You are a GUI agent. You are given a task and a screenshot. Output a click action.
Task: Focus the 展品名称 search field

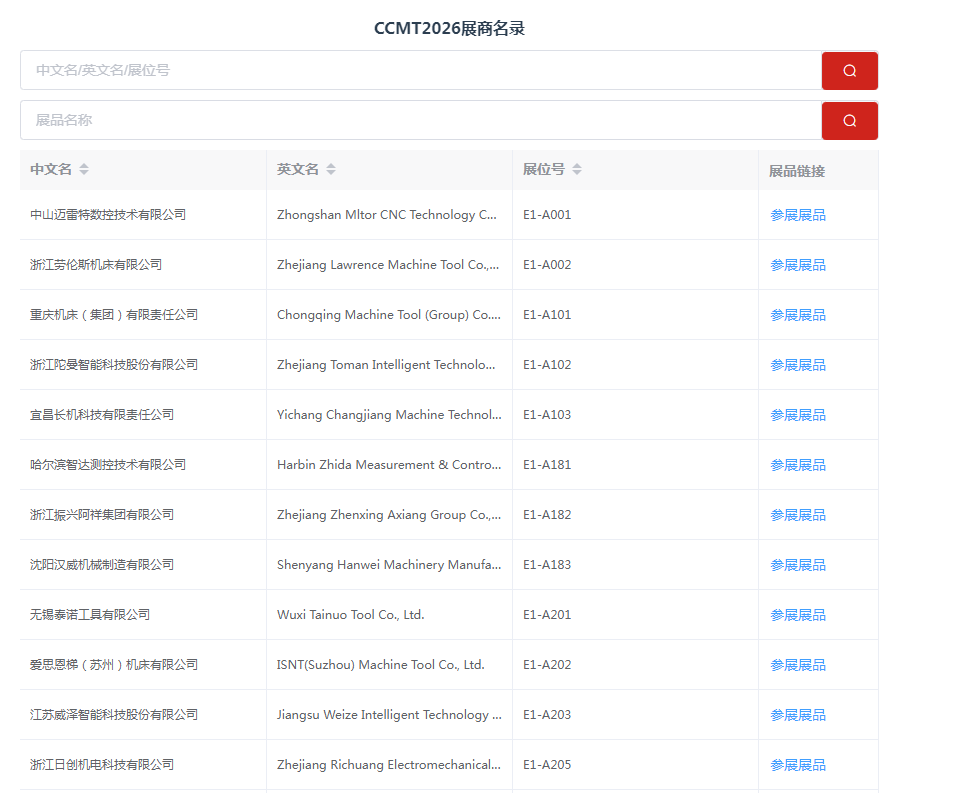[420, 121]
